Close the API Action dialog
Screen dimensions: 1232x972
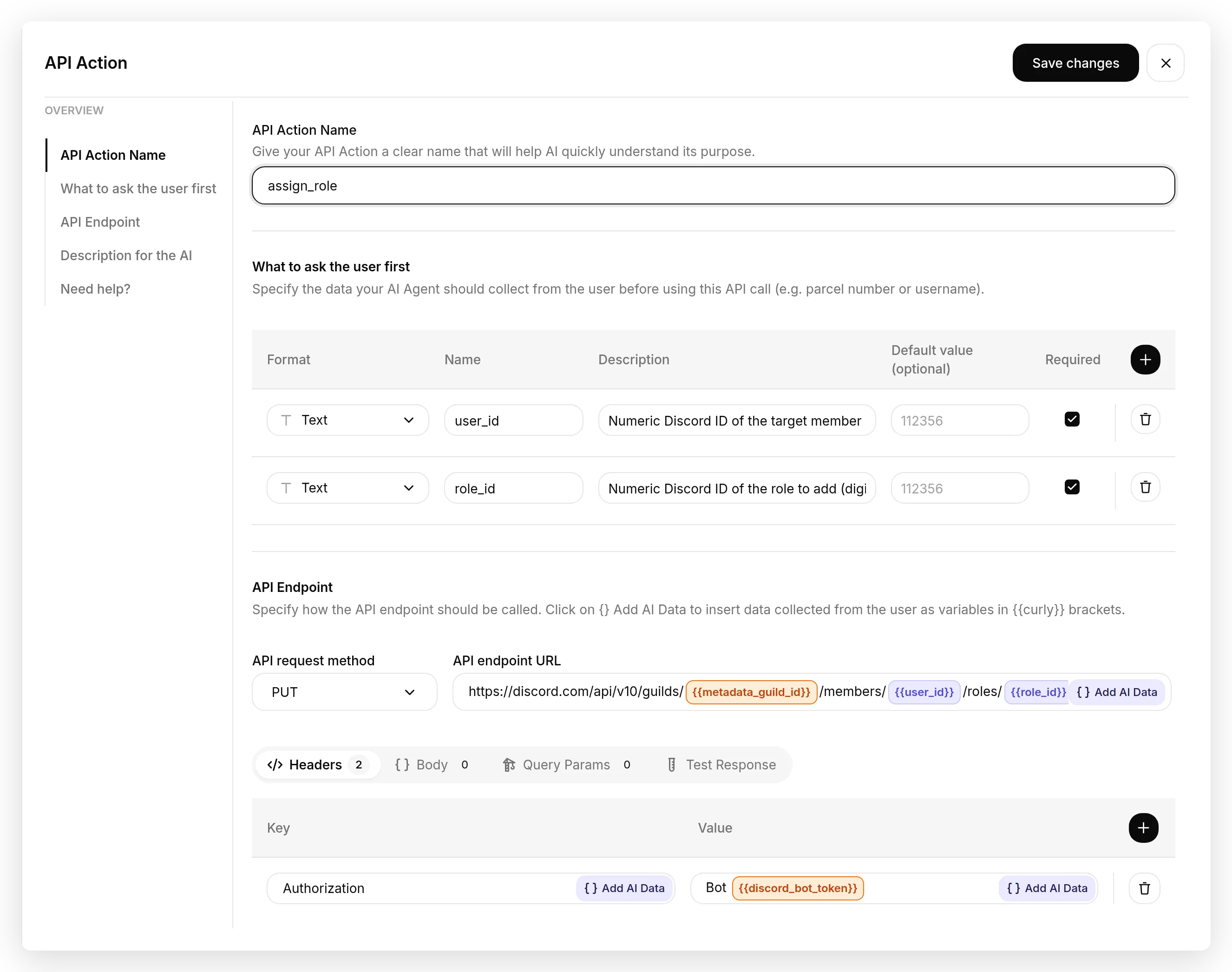point(1165,63)
